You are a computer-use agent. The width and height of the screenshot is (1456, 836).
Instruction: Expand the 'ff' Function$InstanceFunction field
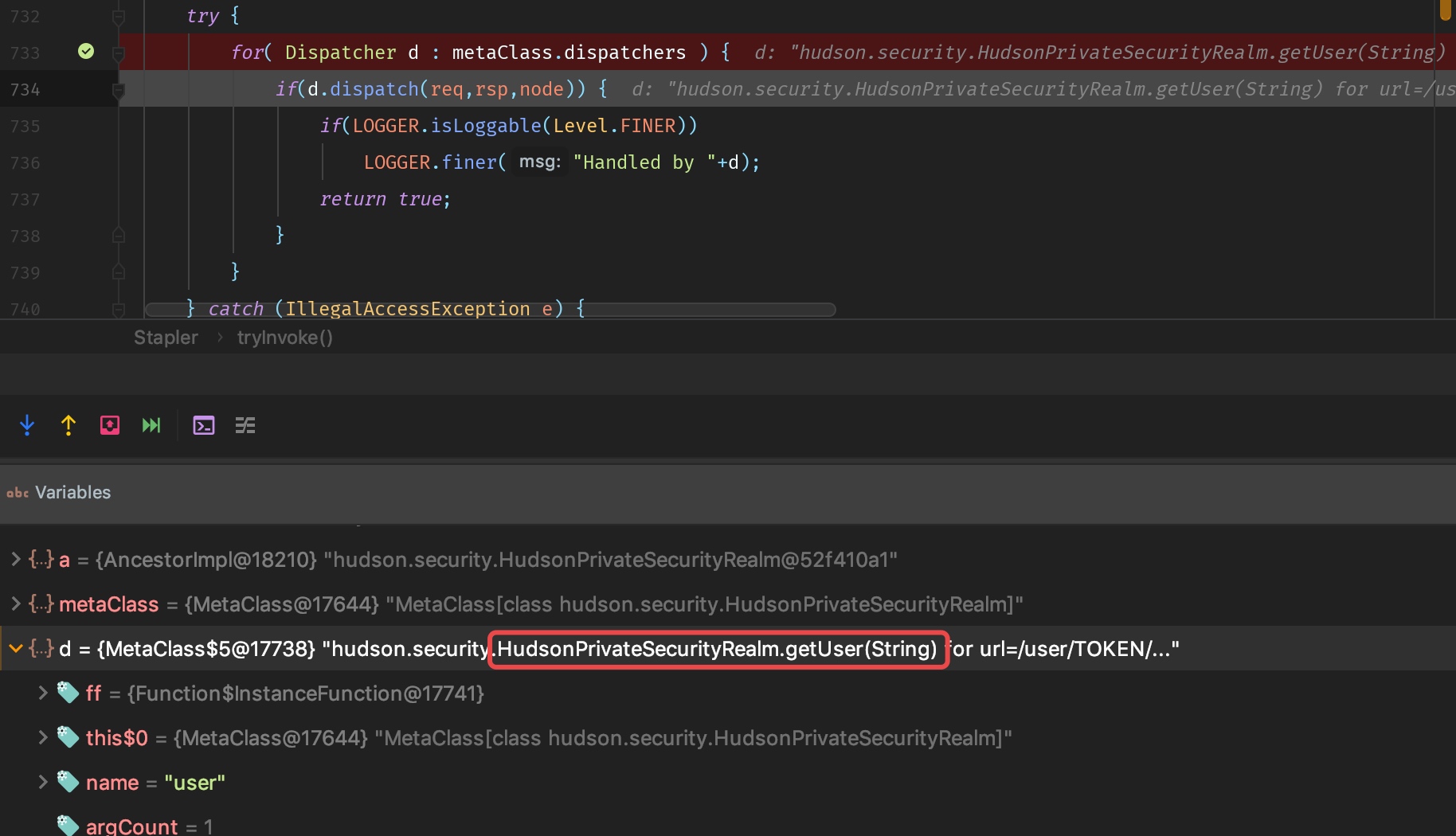click(43, 693)
